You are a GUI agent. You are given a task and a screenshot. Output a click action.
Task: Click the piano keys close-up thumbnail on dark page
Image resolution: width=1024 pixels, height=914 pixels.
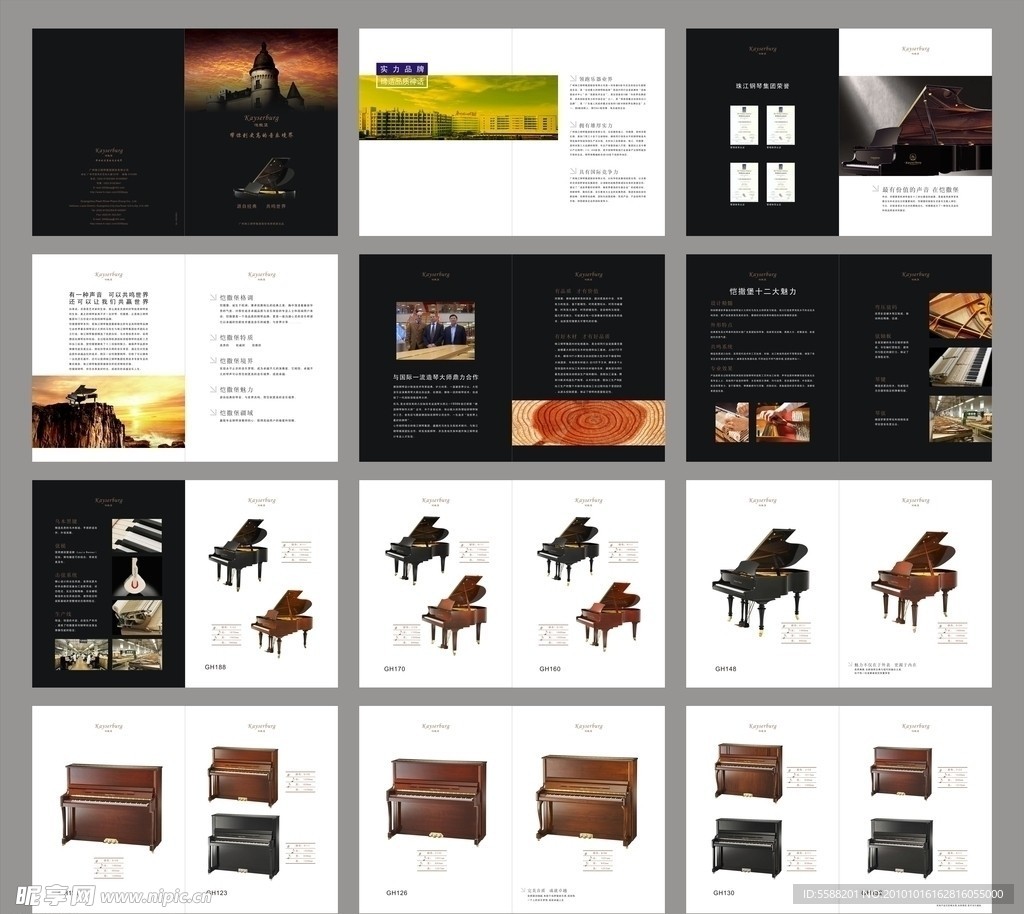point(137,535)
